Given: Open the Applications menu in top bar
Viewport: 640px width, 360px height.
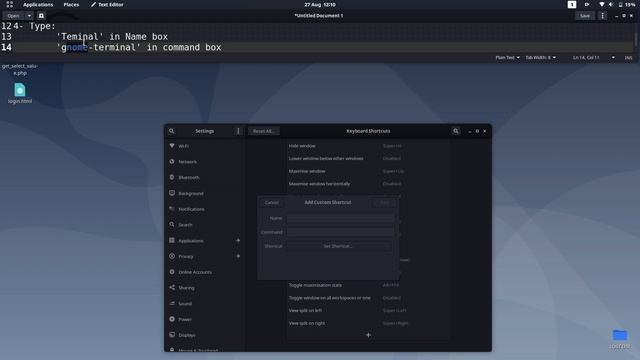Looking at the screenshot, I should pos(38,4).
